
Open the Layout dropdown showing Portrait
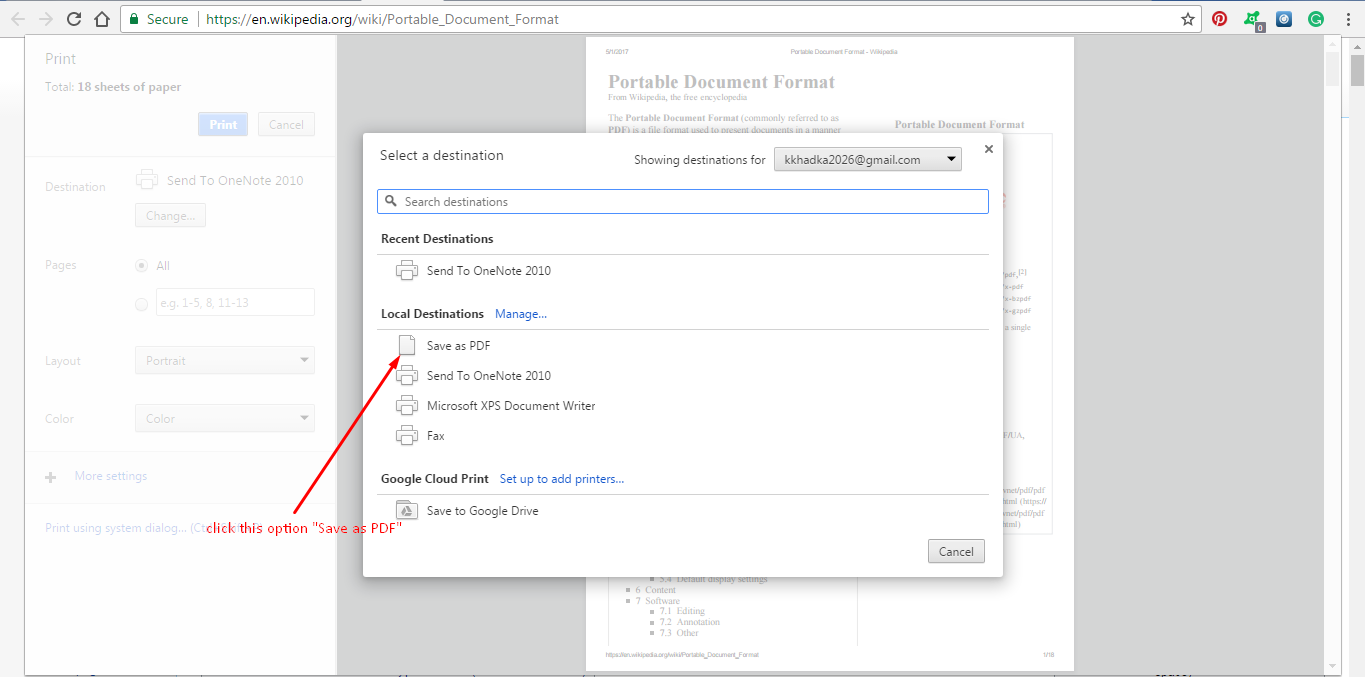[x=224, y=360]
